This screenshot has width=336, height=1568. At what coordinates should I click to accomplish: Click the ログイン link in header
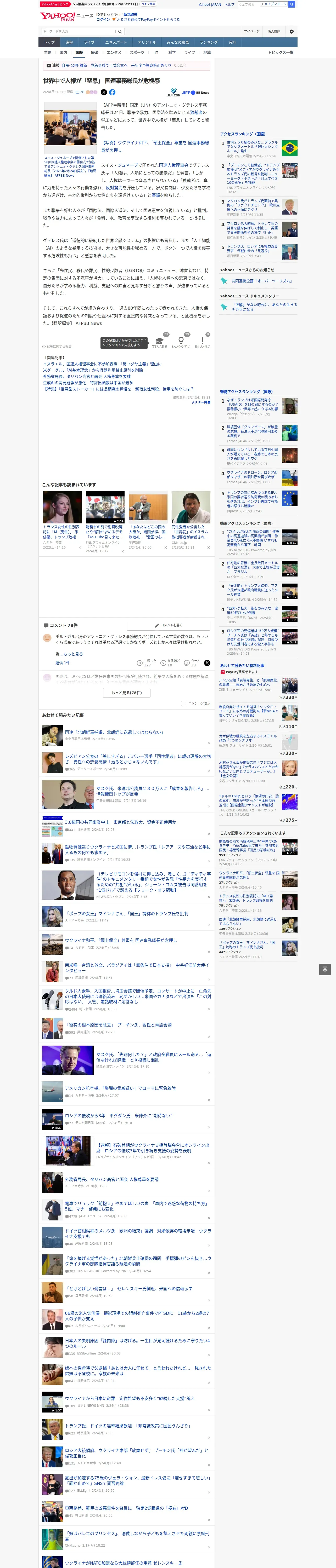pyautogui.click(x=103, y=20)
